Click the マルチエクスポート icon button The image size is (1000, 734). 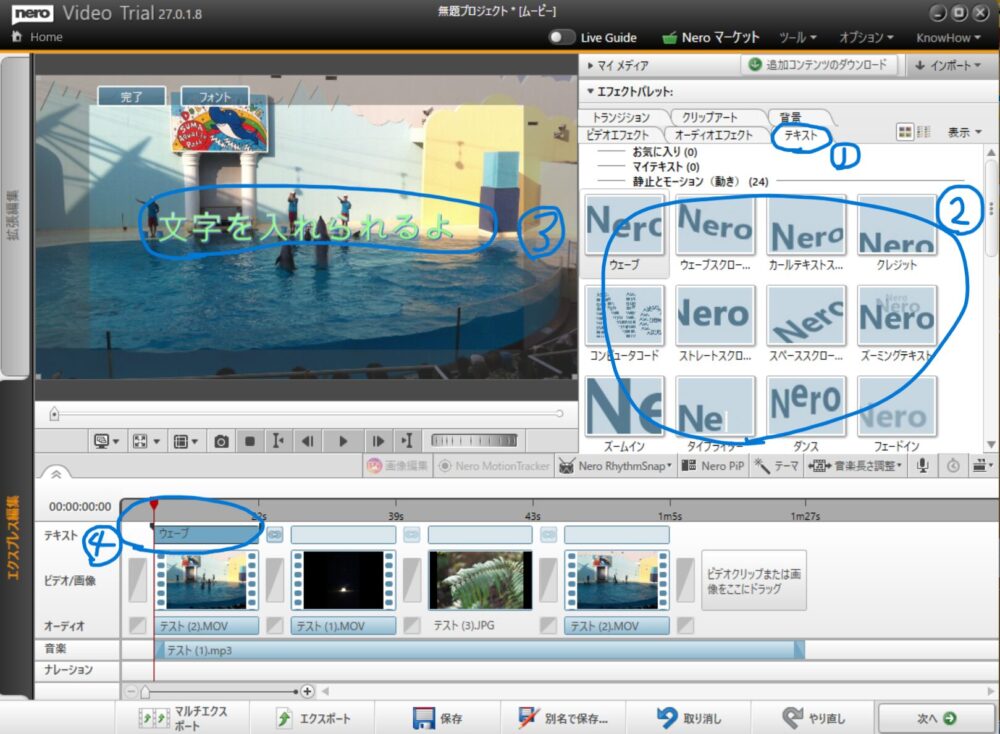click(x=184, y=719)
